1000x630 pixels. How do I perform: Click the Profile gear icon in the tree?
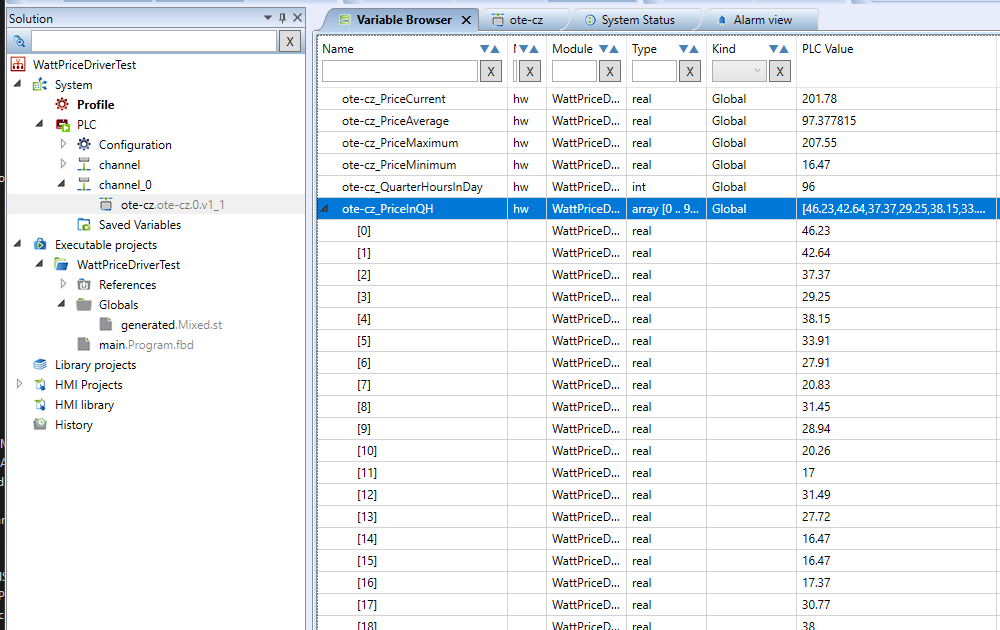coord(62,105)
